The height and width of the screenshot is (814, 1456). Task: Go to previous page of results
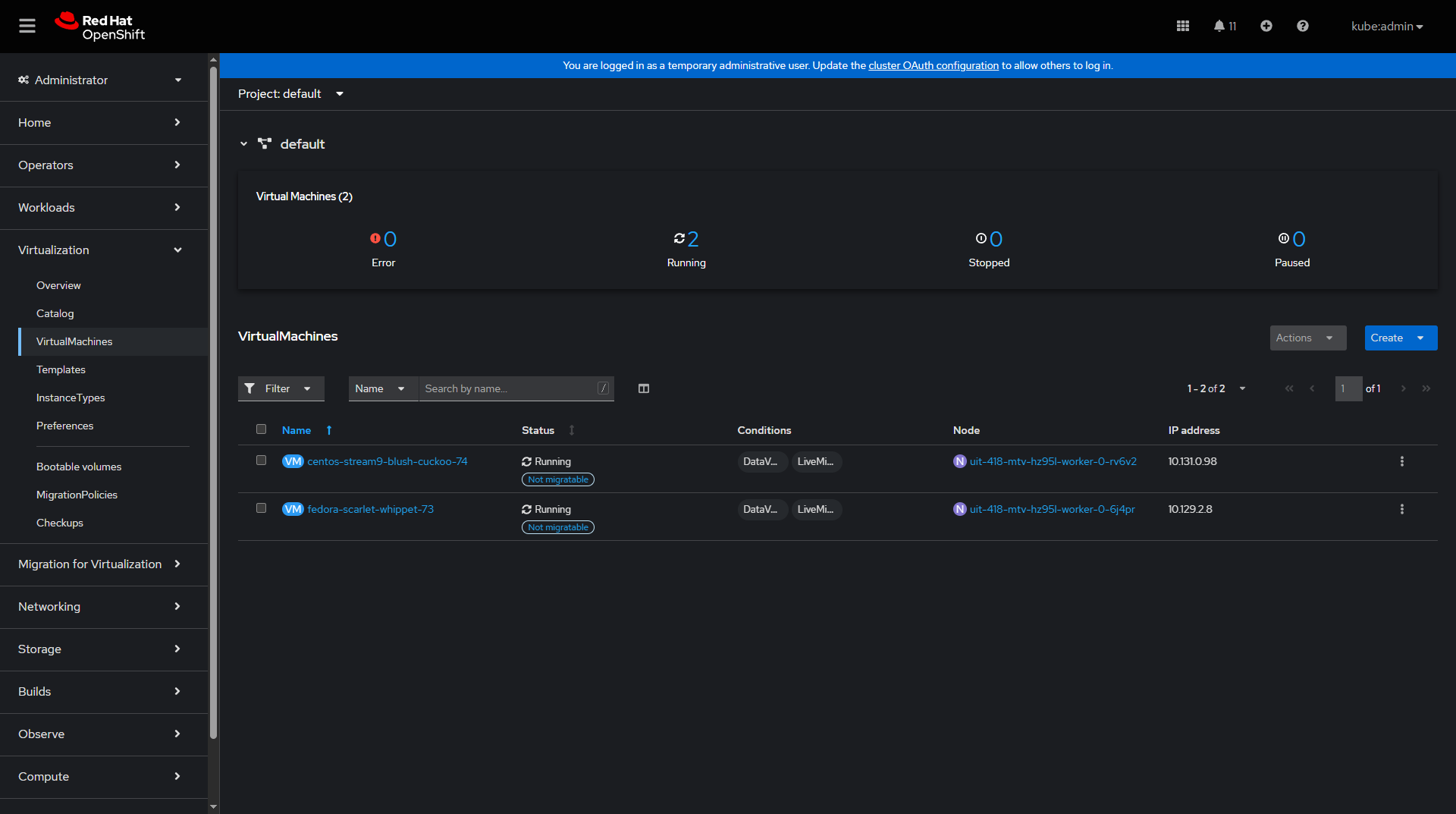[1312, 388]
